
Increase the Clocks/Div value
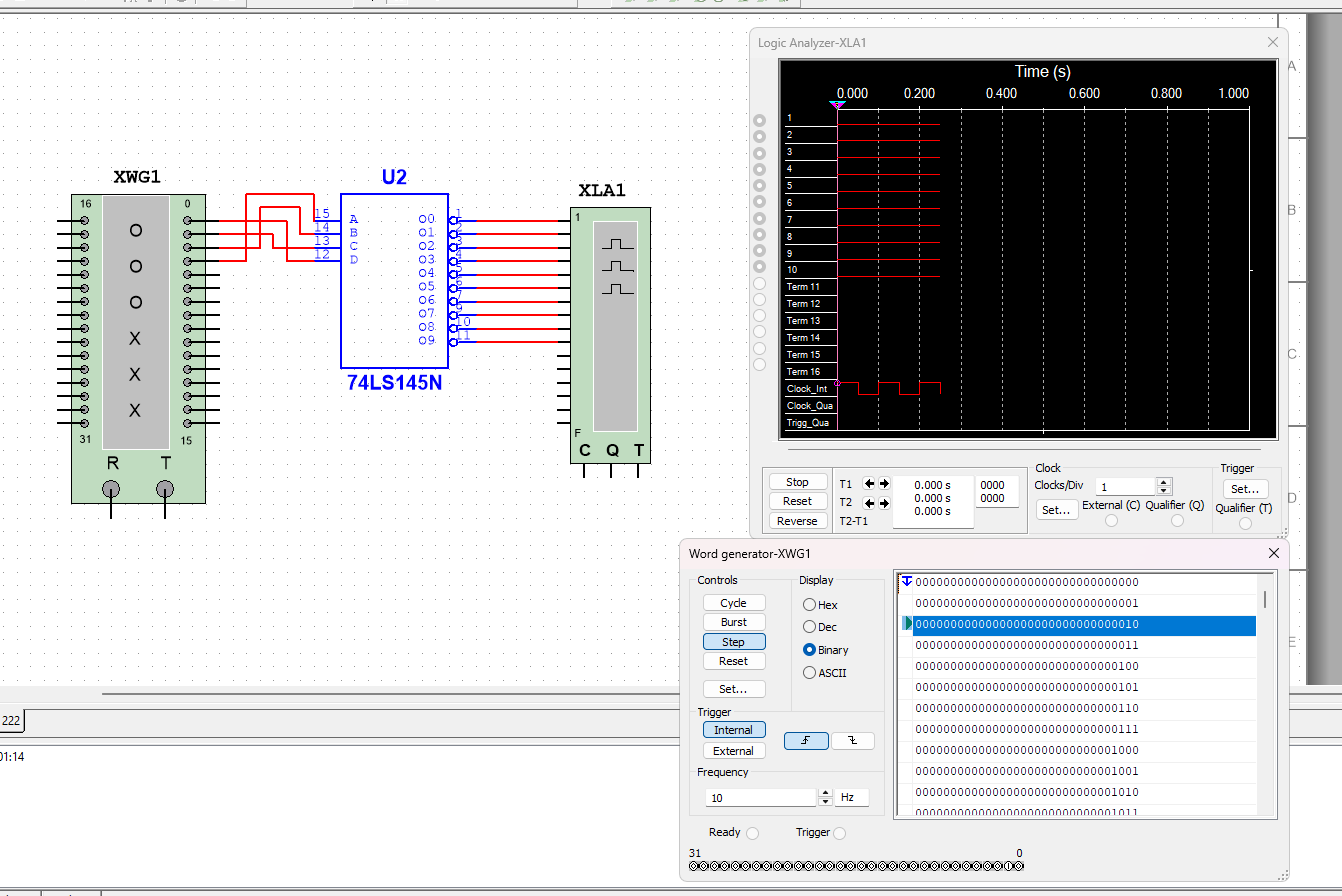pos(1164,482)
